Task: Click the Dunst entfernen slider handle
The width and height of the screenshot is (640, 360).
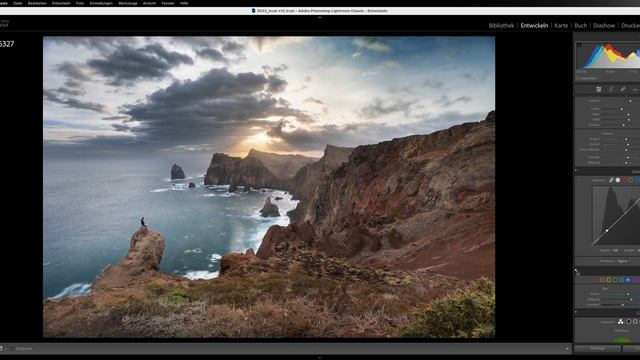Action: [x=627, y=150]
